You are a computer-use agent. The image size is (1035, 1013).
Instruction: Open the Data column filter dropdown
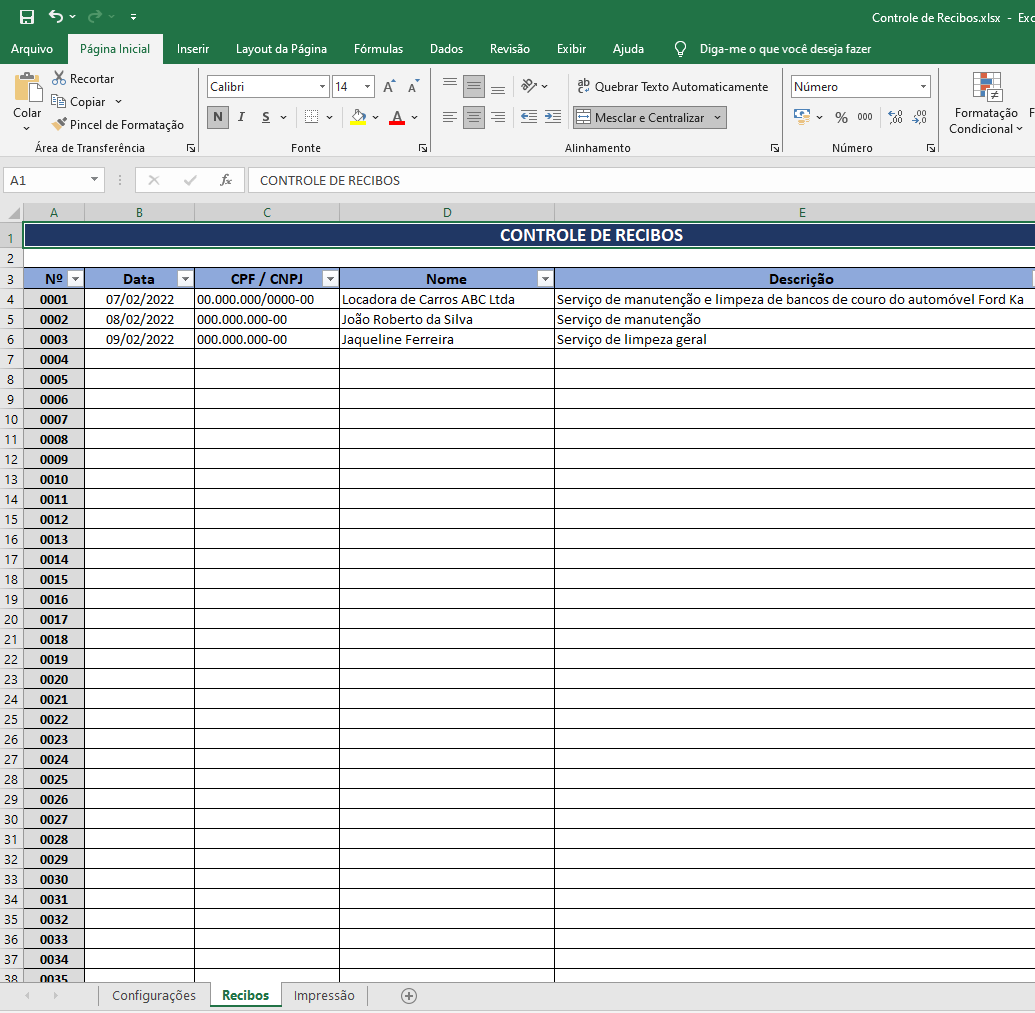[x=184, y=279]
